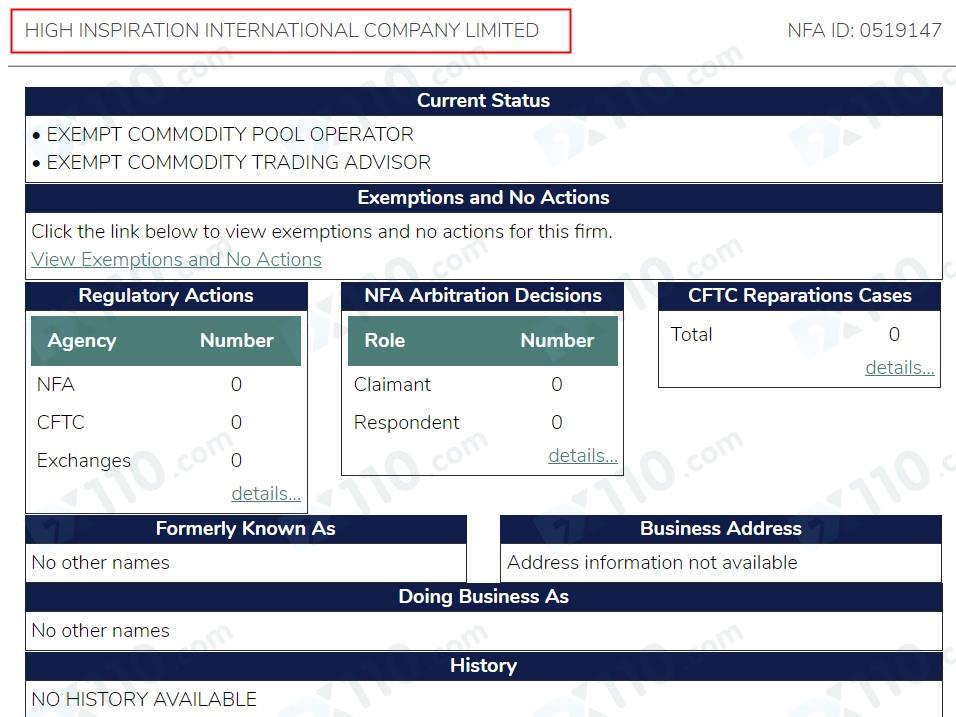
Task: Click the NFA Arbitration Decisions panel header
Action: pyautogui.click(x=483, y=296)
